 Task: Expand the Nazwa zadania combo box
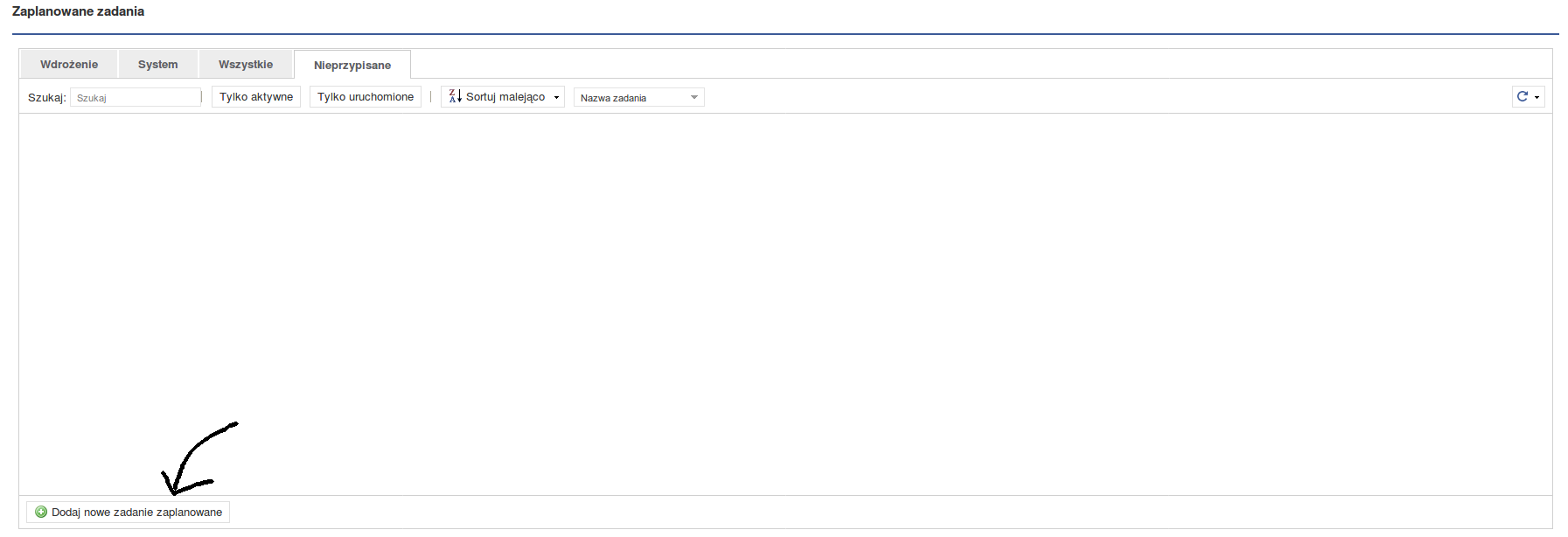(x=639, y=97)
